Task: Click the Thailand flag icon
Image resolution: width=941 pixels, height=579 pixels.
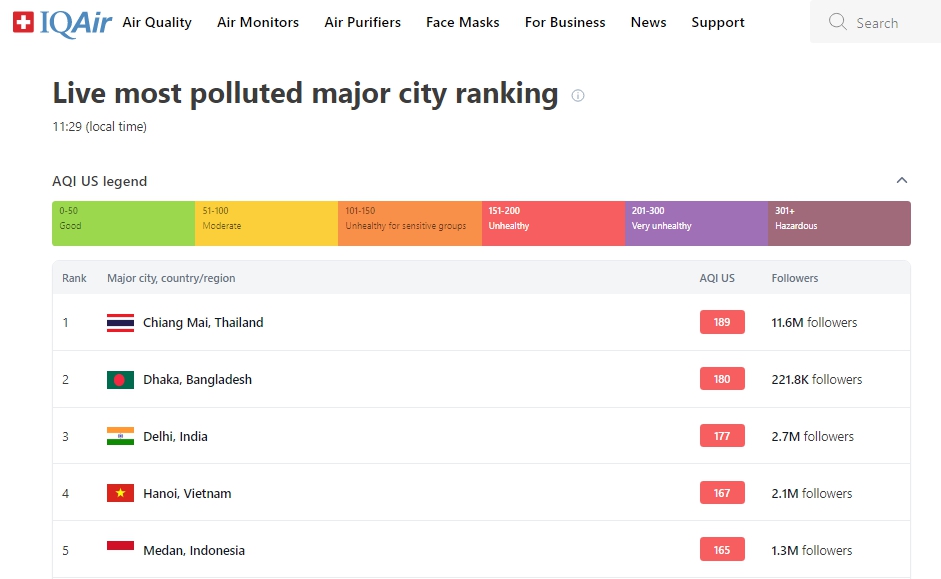Action: tap(120, 323)
